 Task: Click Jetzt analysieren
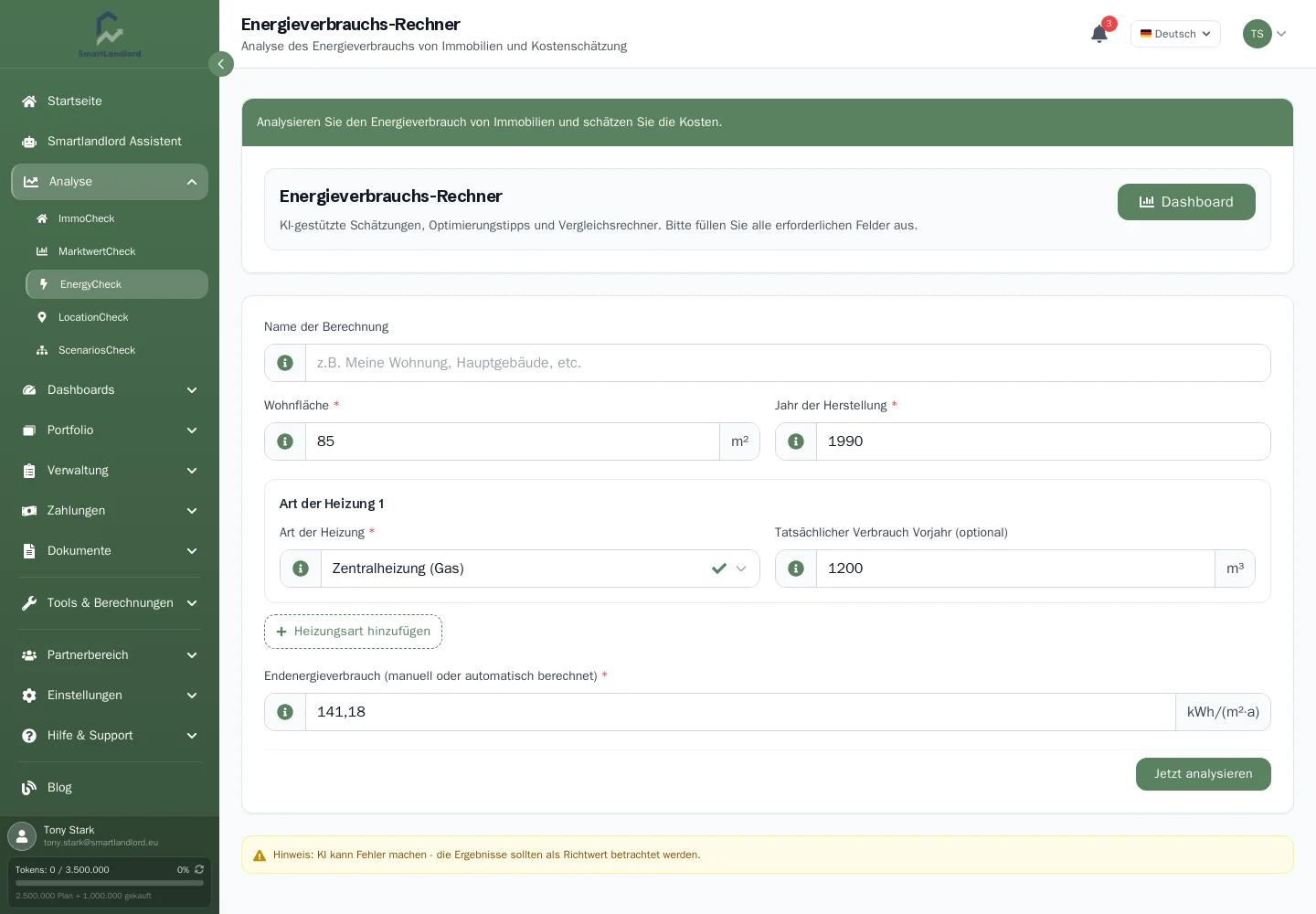[1203, 774]
